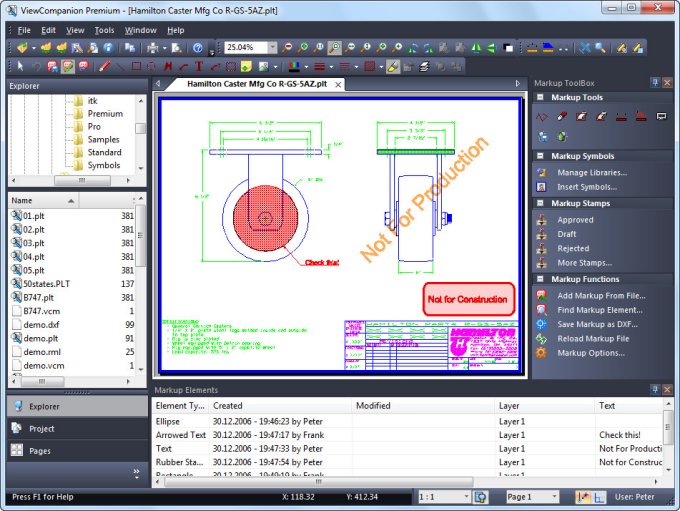
Task: Expand the 1:1 scale dropdown
Action: [465, 497]
